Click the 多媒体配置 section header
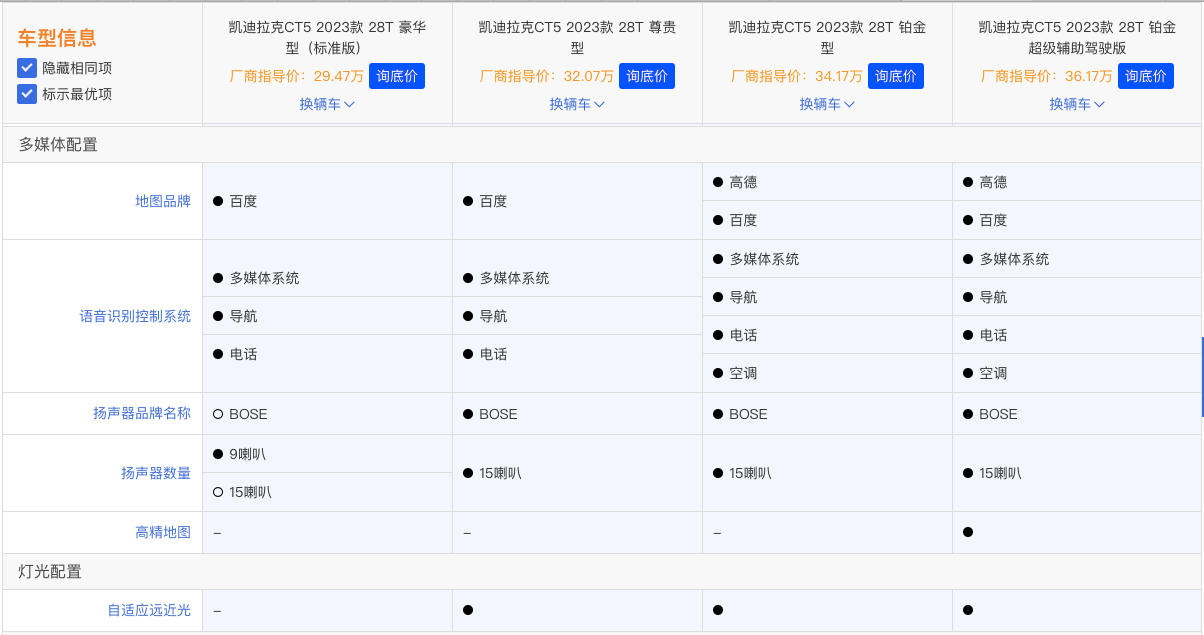Viewport: 1204px width, 635px height. click(58, 144)
